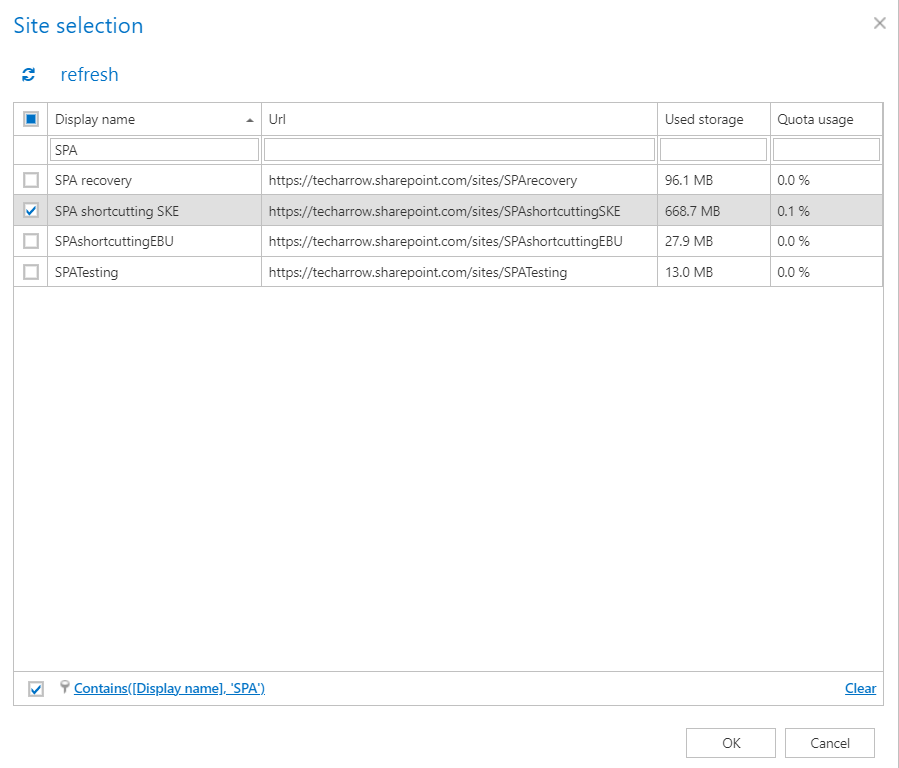This screenshot has width=899, height=768.
Task: Click the refresh text link
Action: coord(89,75)
